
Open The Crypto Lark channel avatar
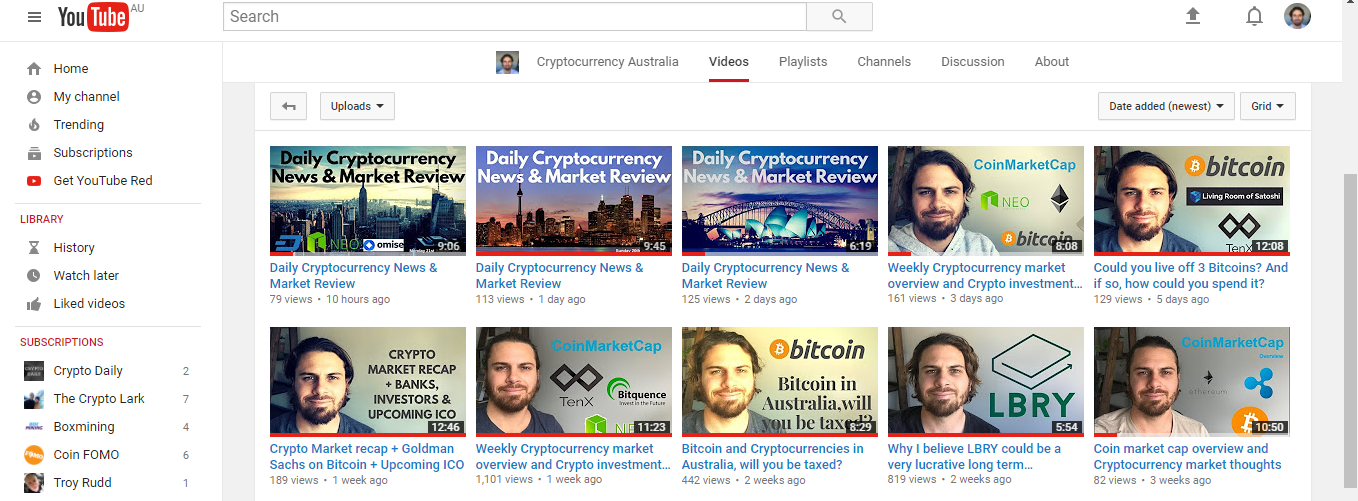[34, 399]
